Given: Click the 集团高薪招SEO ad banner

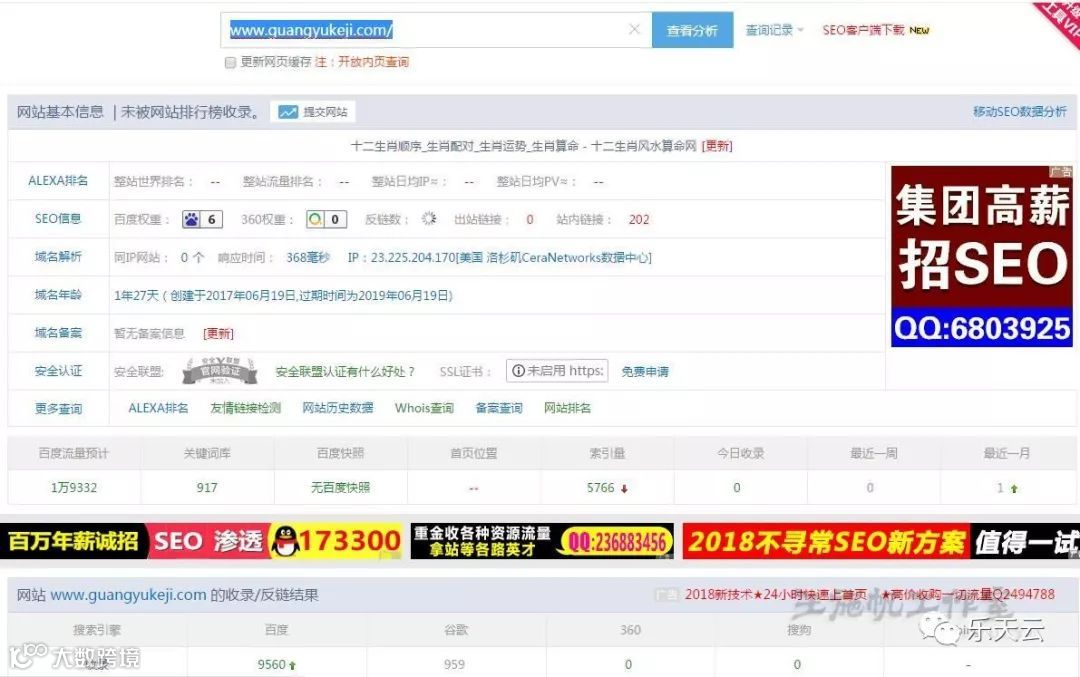Looking at the screenshot, I should [982, 256].
